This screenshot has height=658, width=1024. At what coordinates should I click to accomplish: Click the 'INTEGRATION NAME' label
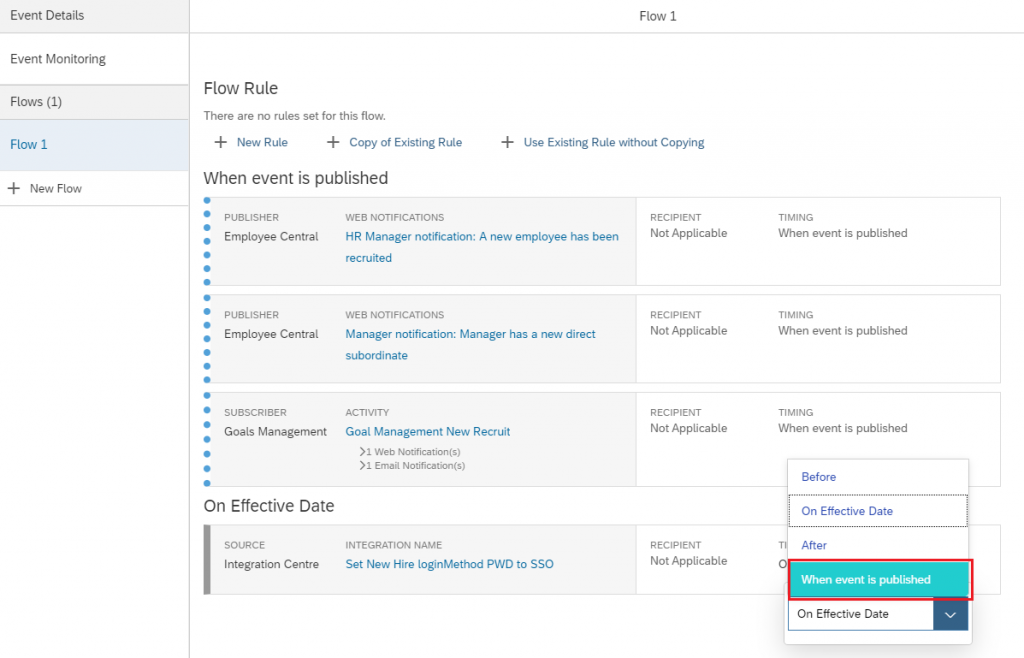tap(394, 545)
